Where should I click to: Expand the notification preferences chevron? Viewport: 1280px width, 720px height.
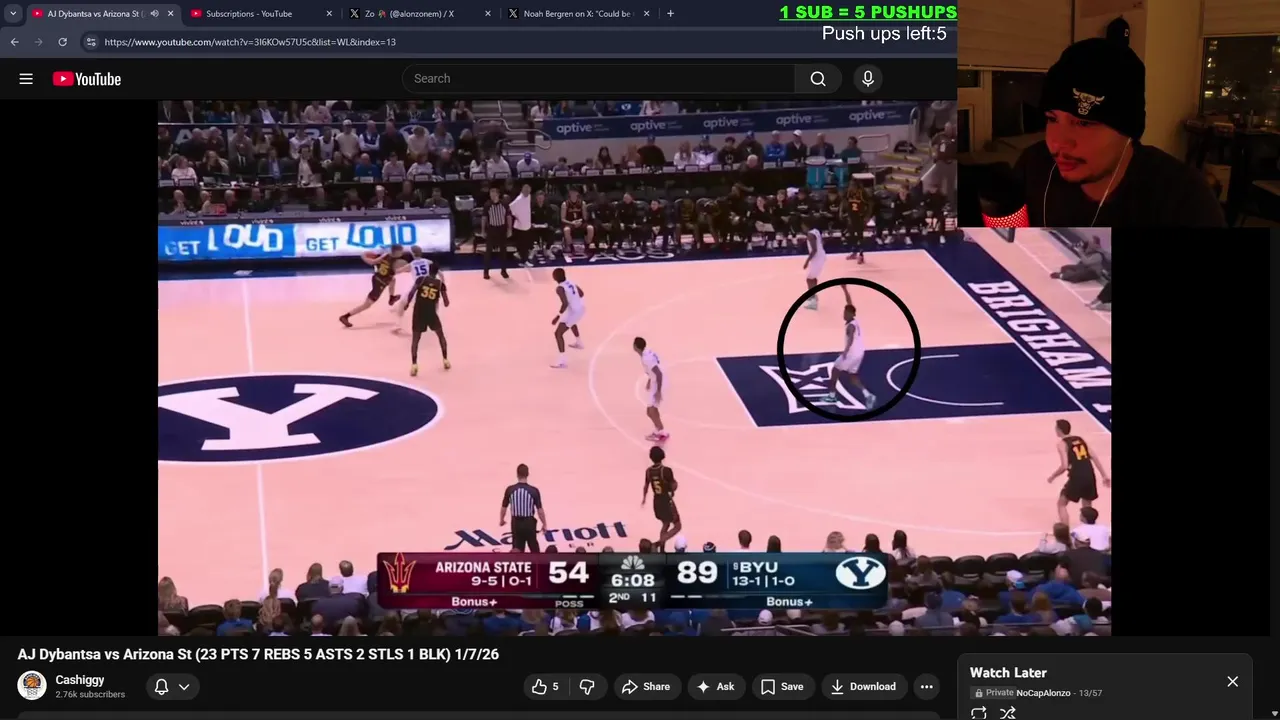pos(184,687)
